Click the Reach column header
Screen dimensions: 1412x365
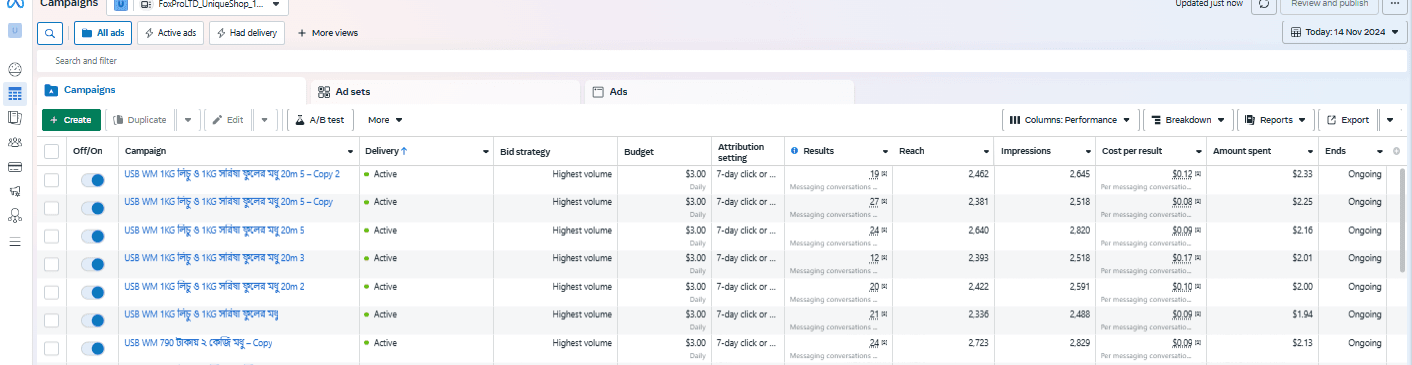point(943,151)
